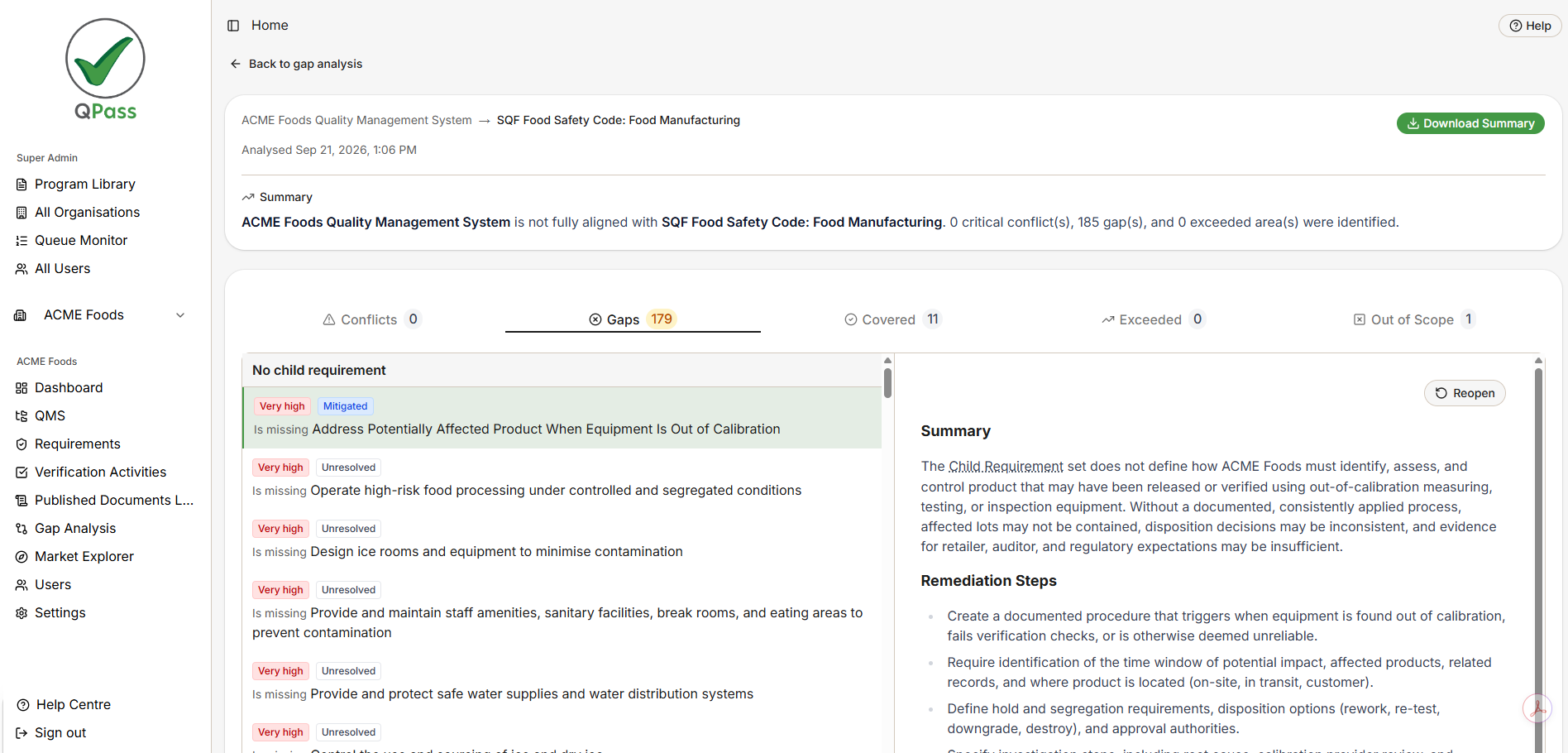Select the staff amenities gap row
1568x753 pixels.
tap(562, 612)
